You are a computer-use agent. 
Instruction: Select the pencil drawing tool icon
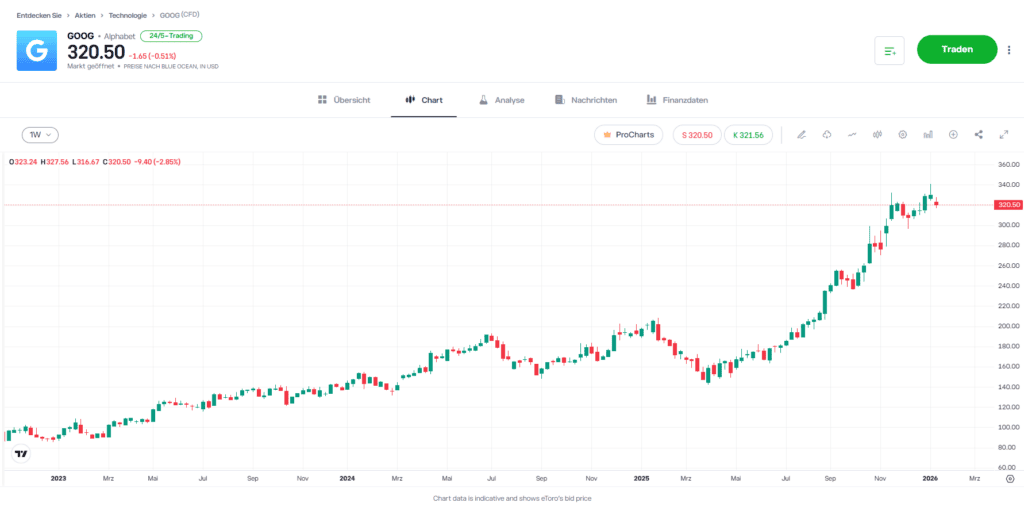(x=801, y=135)
